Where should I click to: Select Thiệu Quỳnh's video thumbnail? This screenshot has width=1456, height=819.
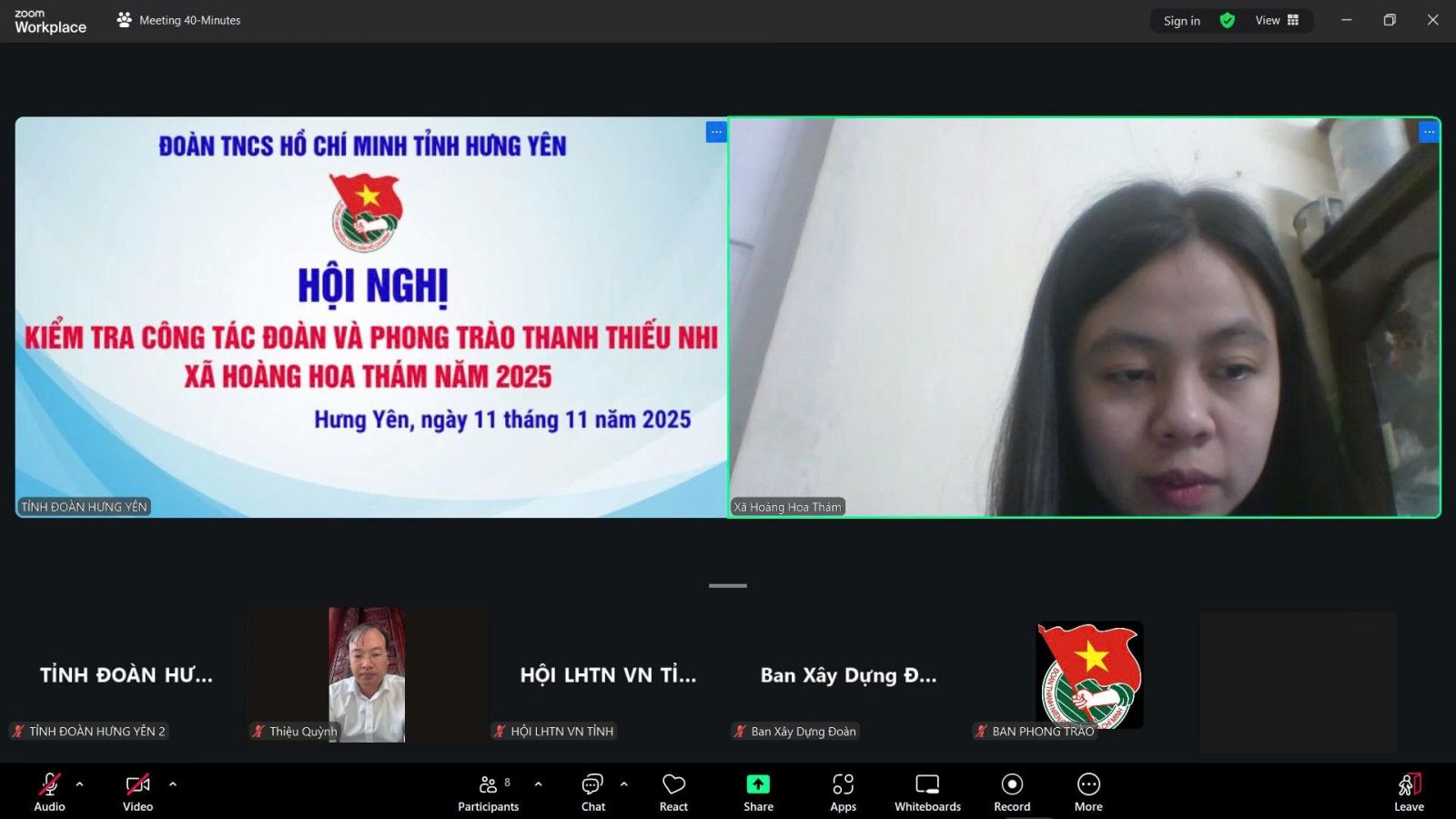click(x=367, y=674)
